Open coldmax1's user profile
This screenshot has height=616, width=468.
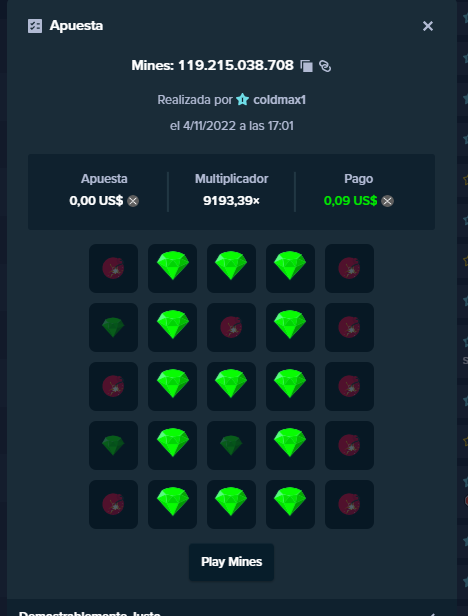tap(279, 100)
